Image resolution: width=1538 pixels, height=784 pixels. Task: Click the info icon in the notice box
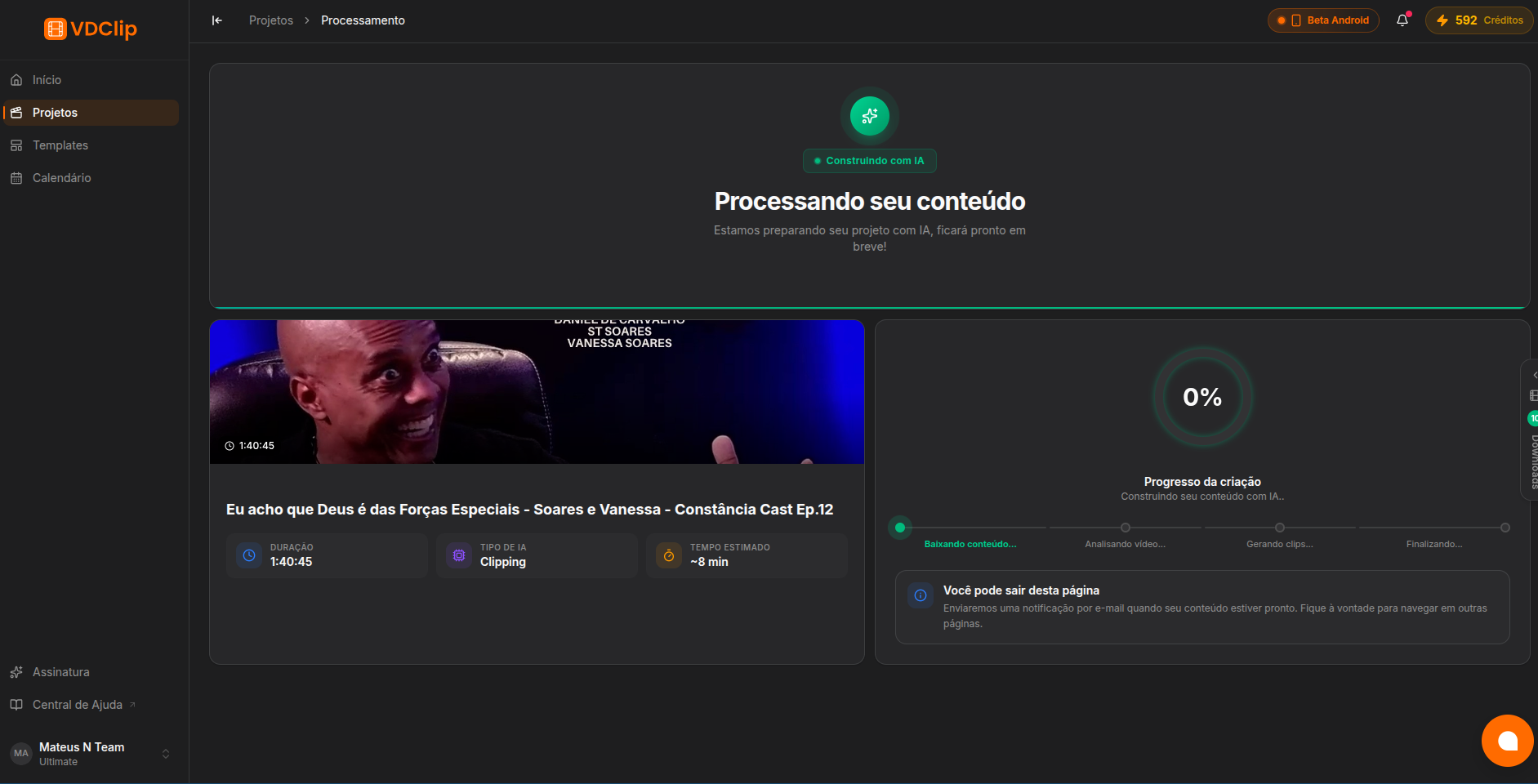coord(921,595)
